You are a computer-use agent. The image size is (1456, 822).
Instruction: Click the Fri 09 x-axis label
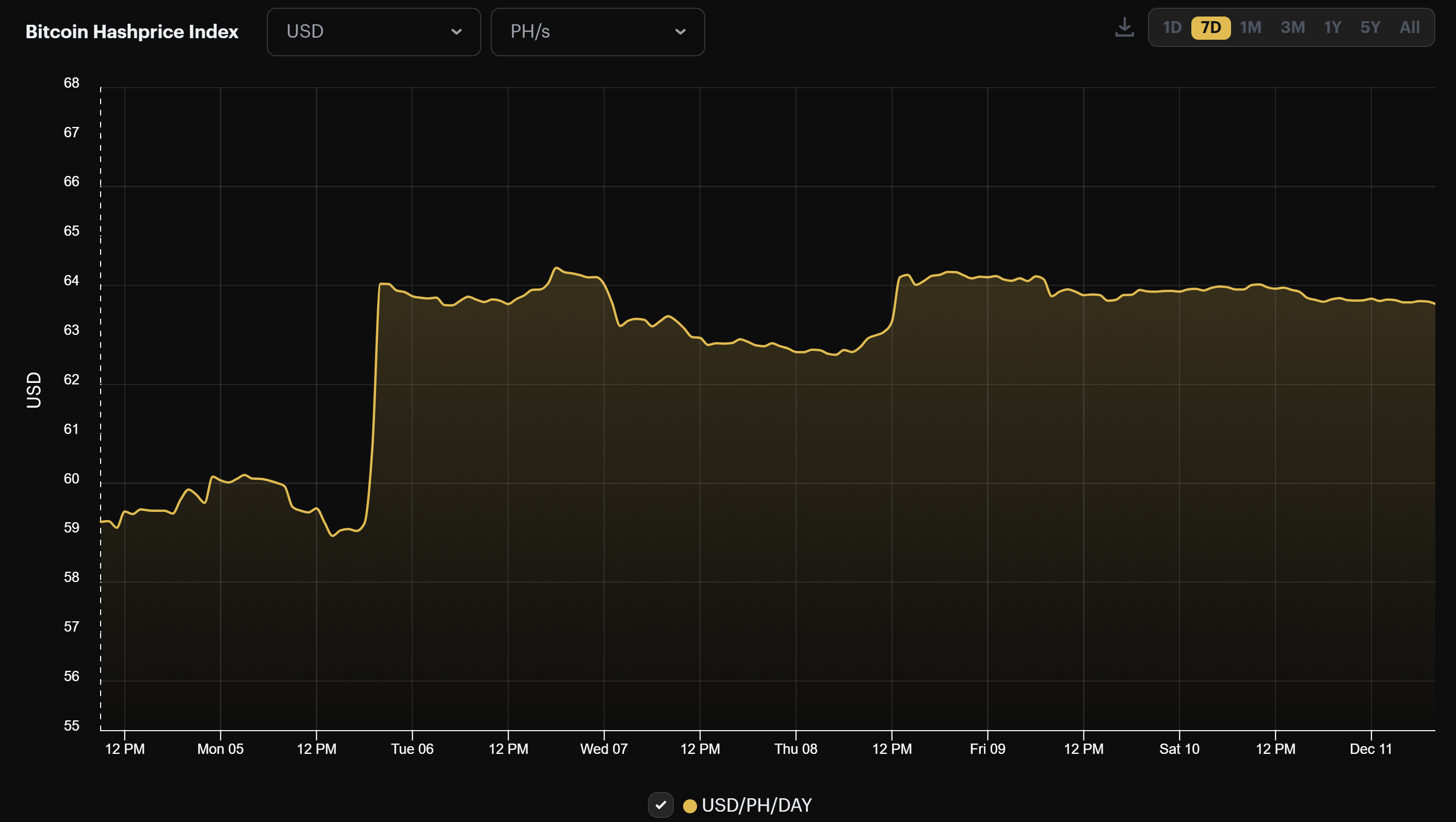click(x=988, y=749)
